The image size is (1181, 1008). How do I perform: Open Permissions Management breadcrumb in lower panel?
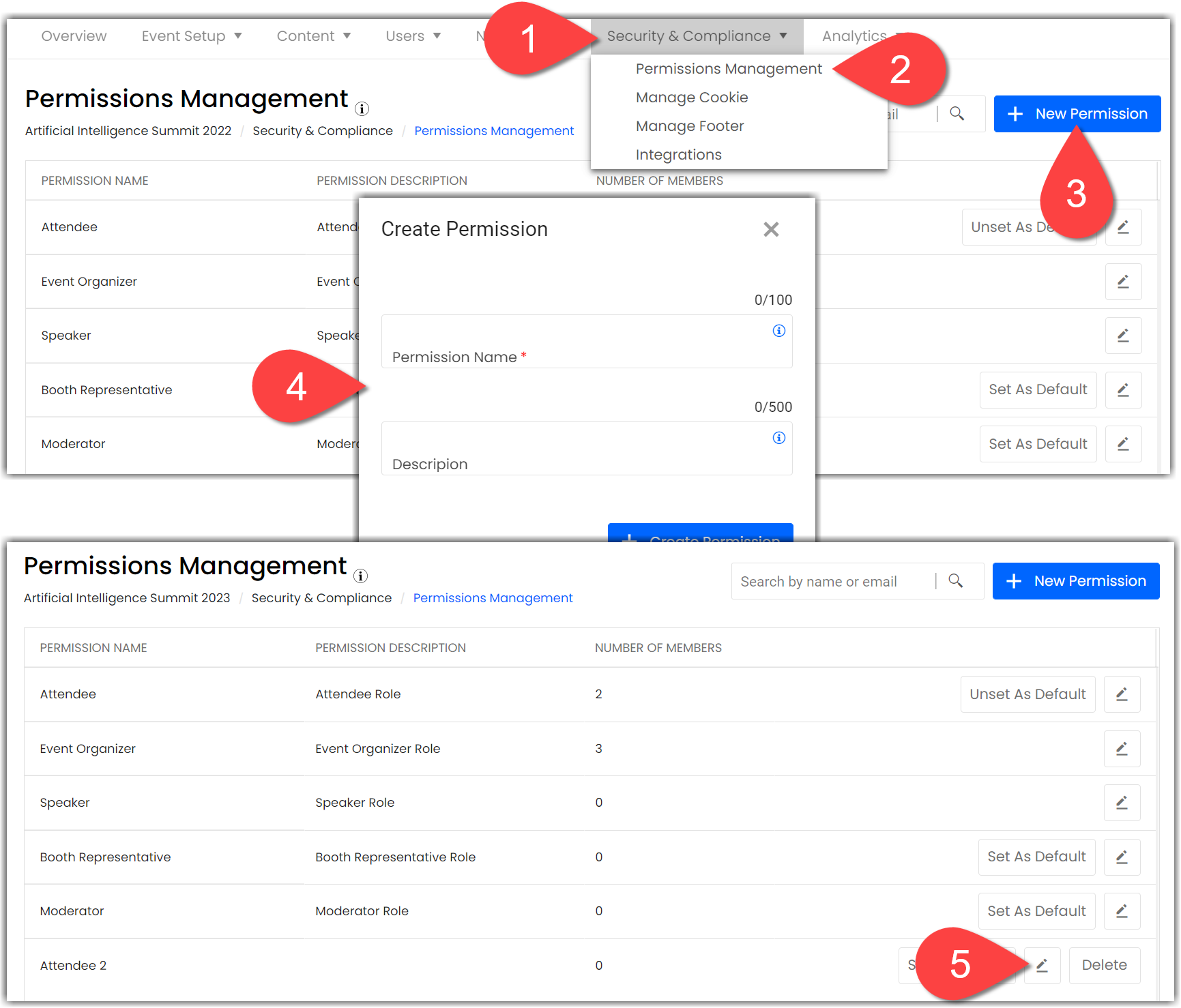(x=493, y=598)
